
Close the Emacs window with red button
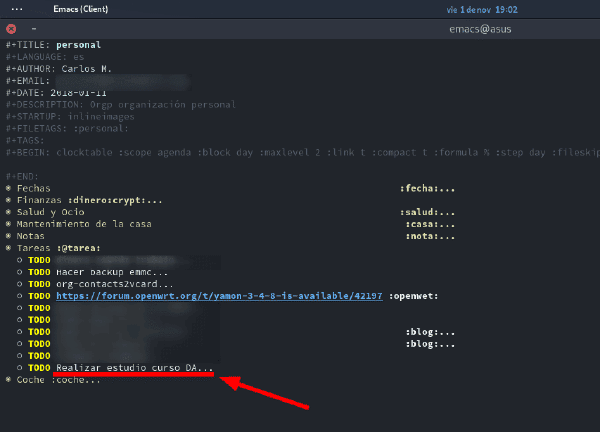[11, 29]
